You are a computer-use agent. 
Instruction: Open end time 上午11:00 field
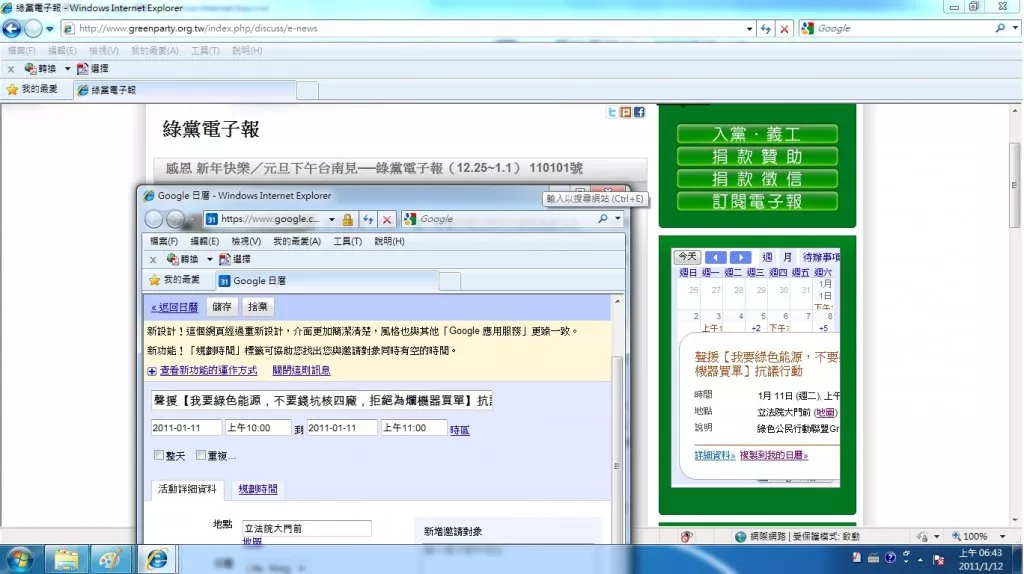coord(413,428)
